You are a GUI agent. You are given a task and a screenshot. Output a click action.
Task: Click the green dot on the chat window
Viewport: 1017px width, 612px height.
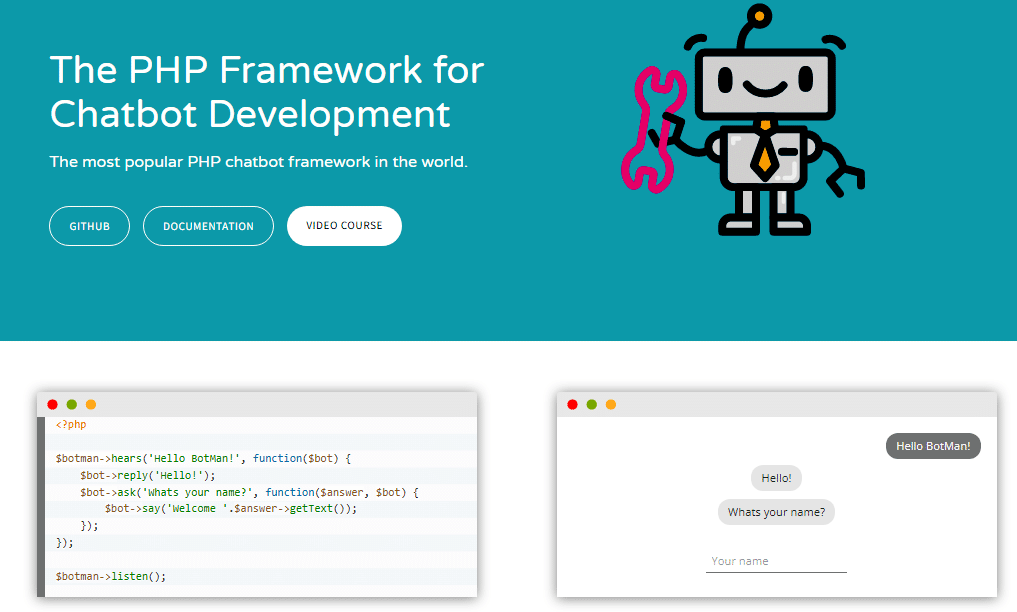tap(592, 404)
